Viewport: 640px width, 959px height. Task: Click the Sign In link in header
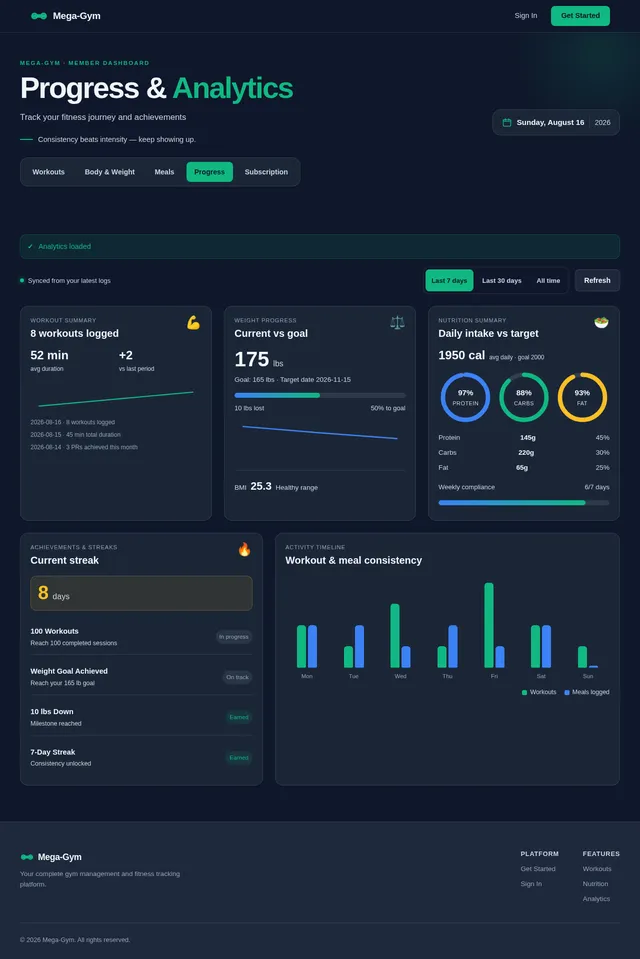[526, 16]
